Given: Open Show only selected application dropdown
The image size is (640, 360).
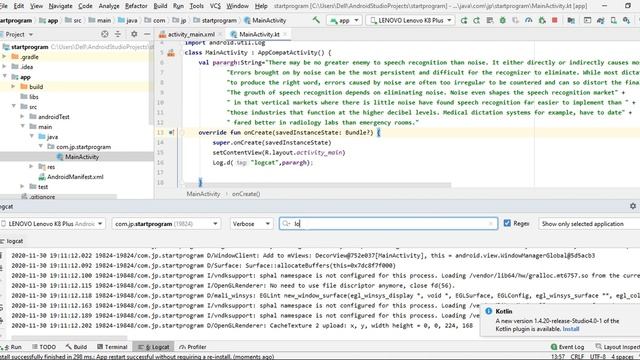Looking at the screenshot, I should click(589, 224).
